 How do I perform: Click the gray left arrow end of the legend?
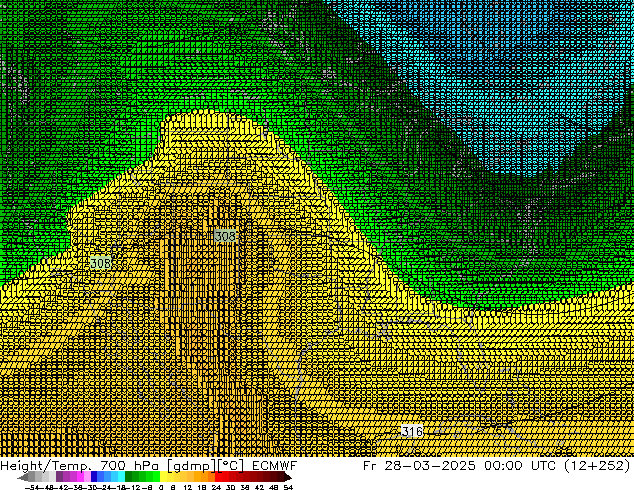click(23, 477)
